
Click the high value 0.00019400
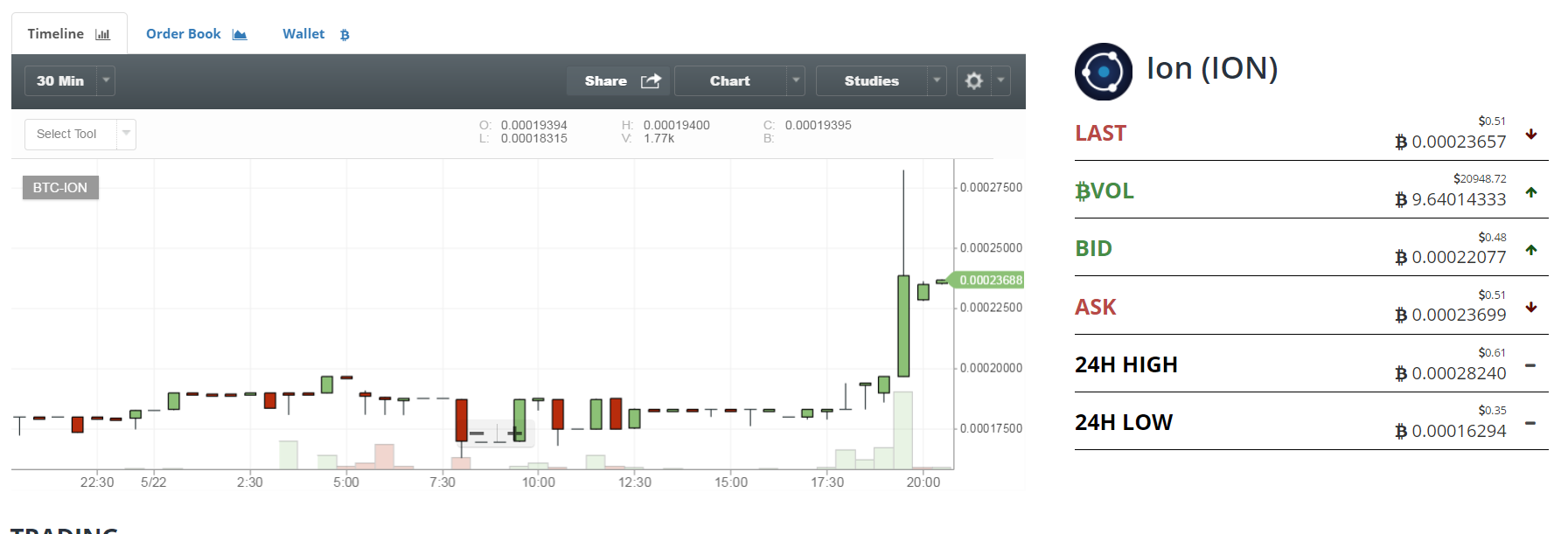(x=677, y=126)
